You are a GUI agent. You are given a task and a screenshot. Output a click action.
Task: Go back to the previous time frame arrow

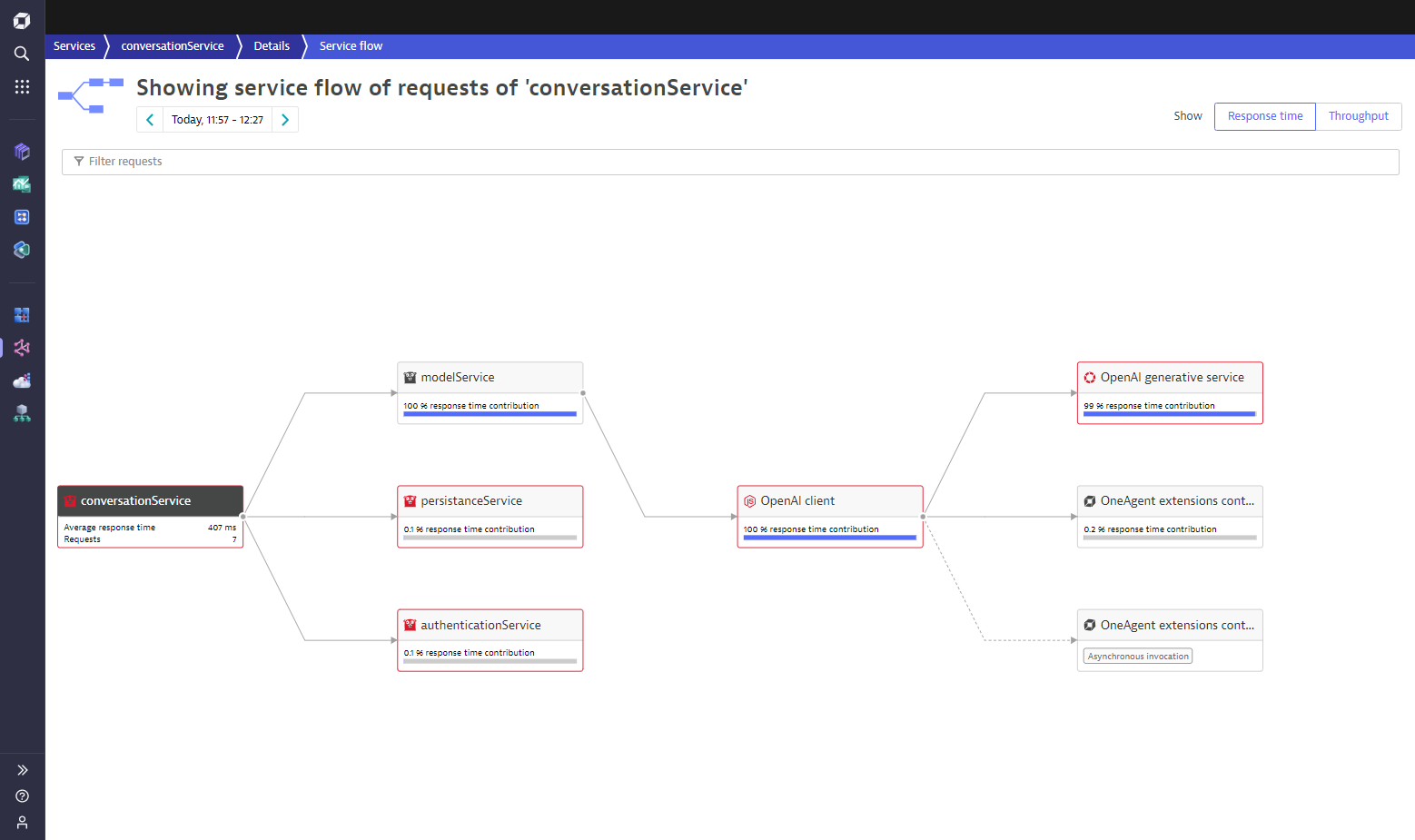pyautogui.click(x=150, y=119)
